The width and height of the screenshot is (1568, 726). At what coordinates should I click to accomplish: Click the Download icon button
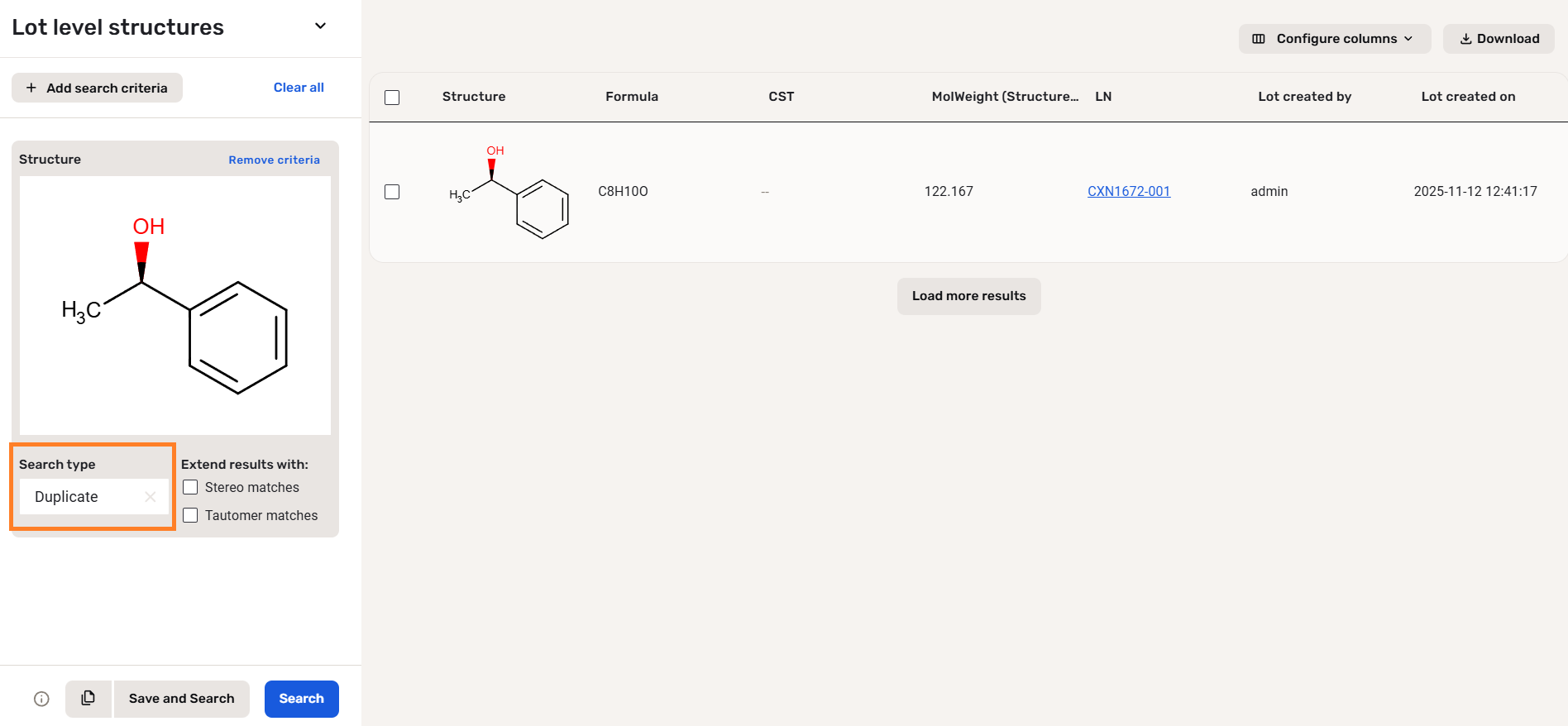pos(1465,39)
